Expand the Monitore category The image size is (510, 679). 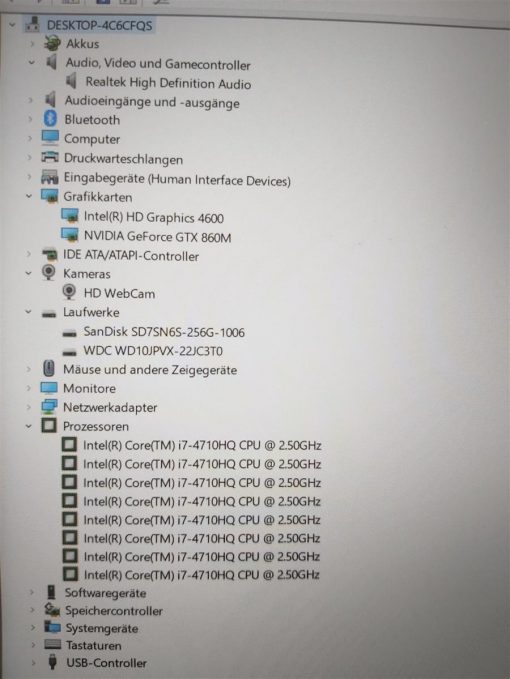(29, 388)
